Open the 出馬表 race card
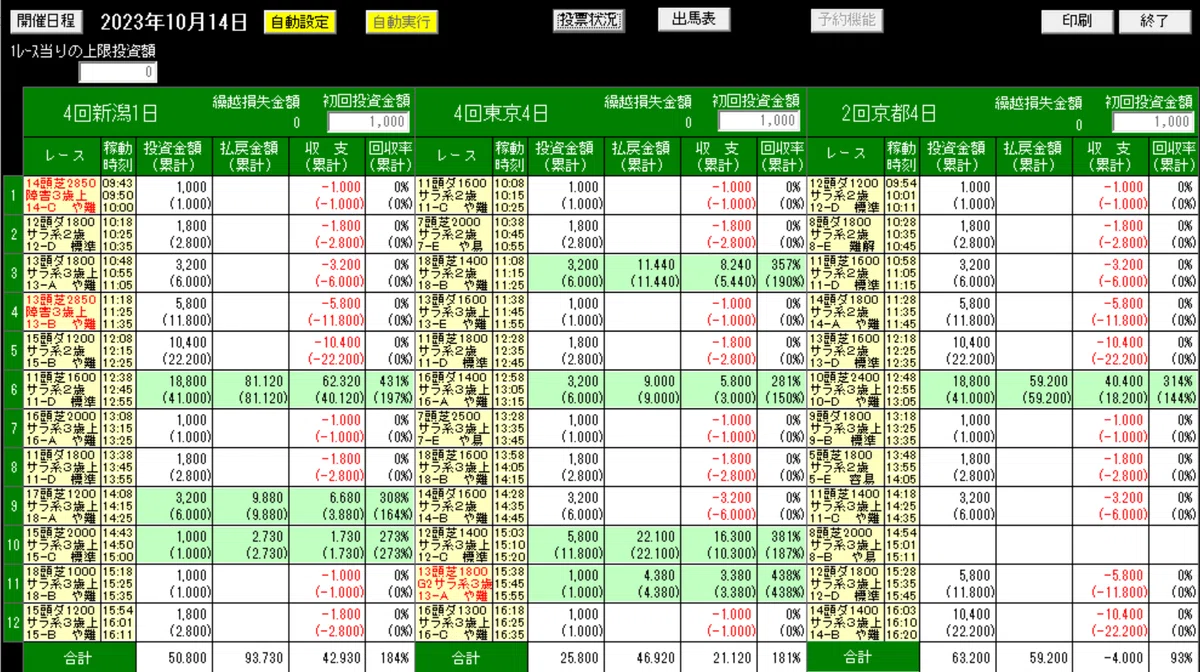 click(x=693, y=20)
